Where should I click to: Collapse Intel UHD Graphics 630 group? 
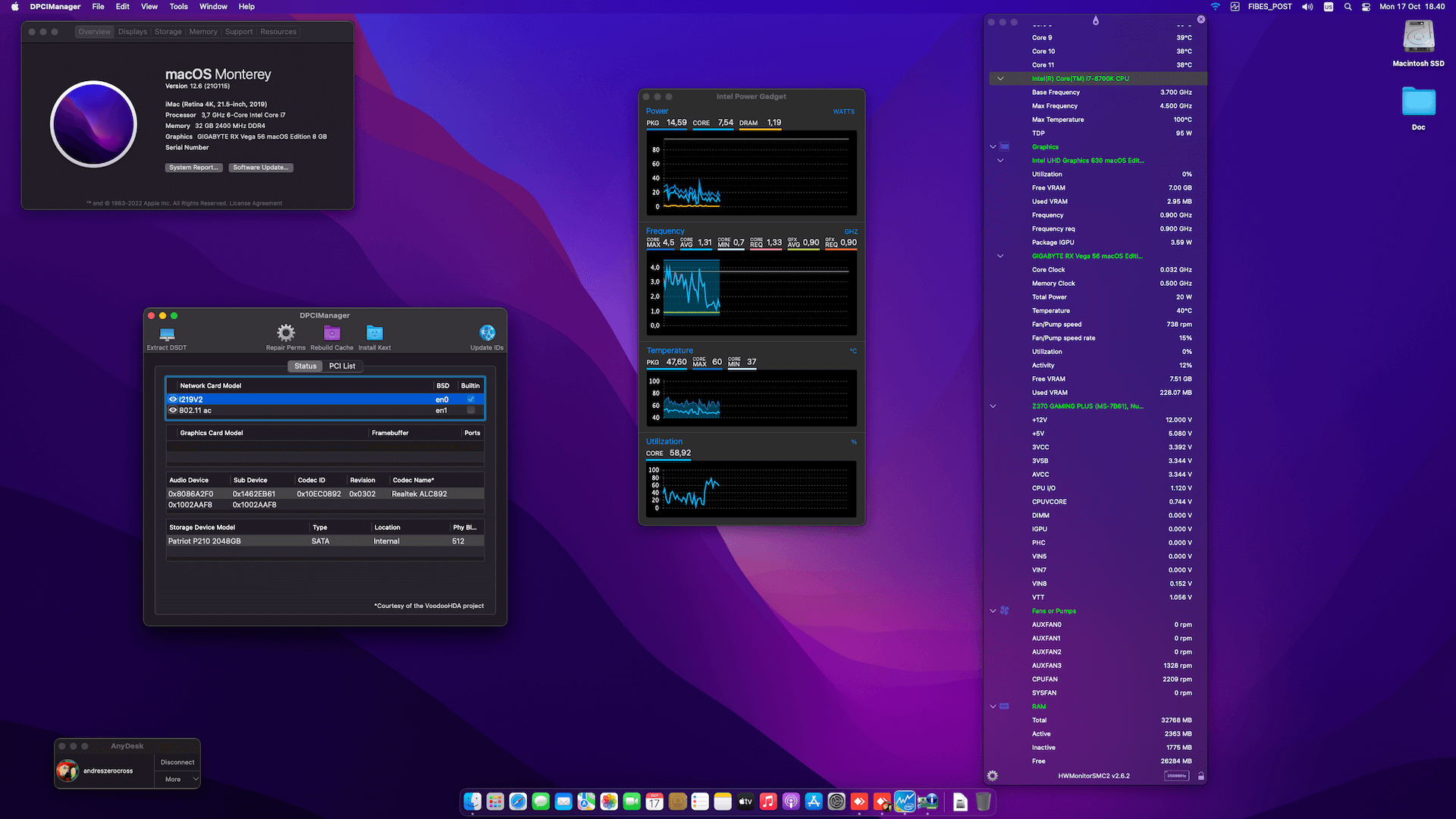point(1000,161)
